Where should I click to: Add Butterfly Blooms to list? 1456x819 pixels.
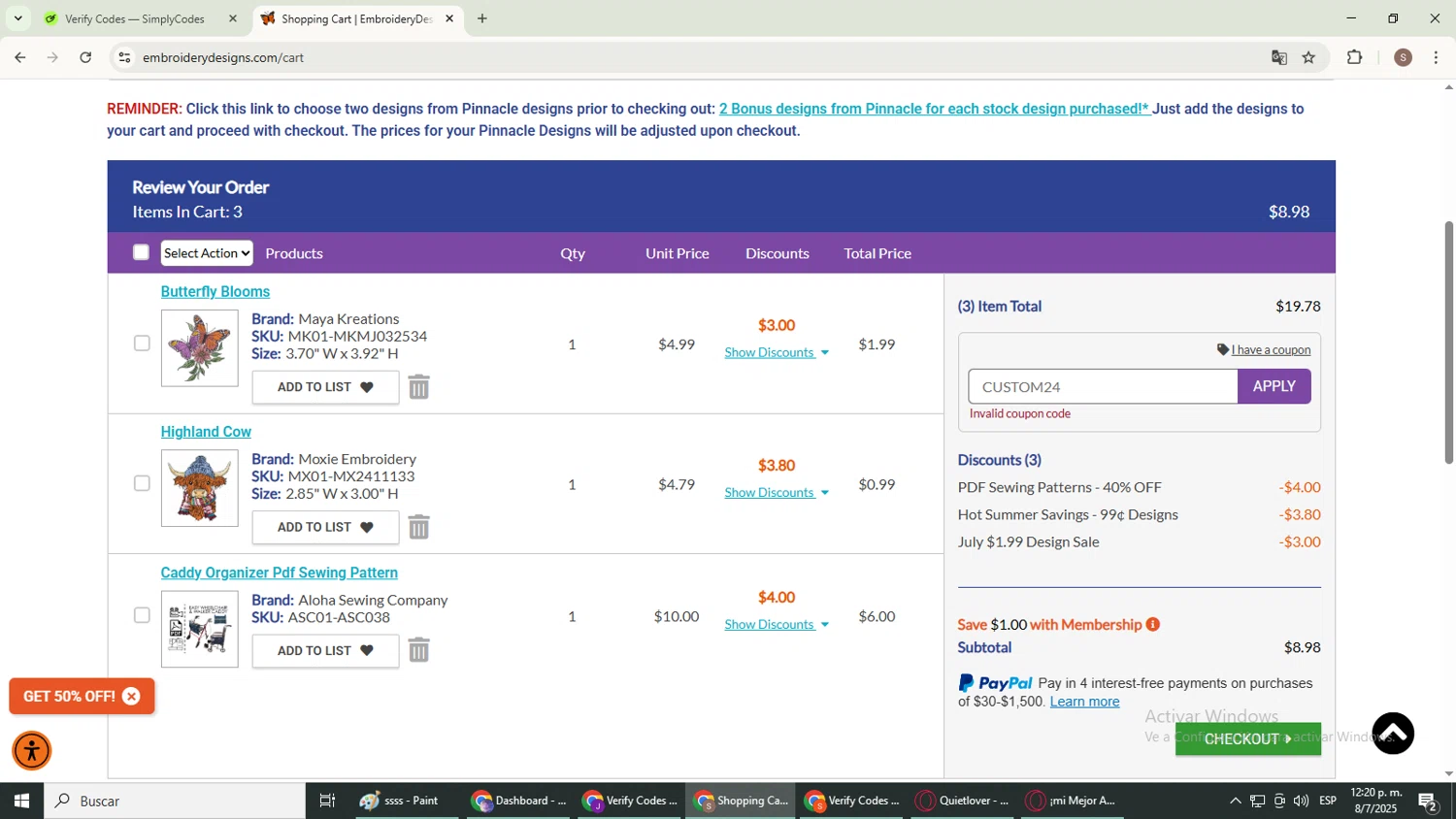[325, 387]
